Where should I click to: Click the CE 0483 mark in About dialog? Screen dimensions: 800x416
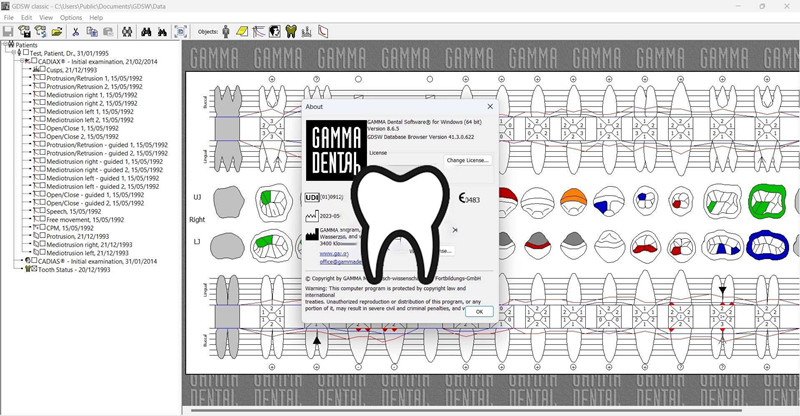469,199
